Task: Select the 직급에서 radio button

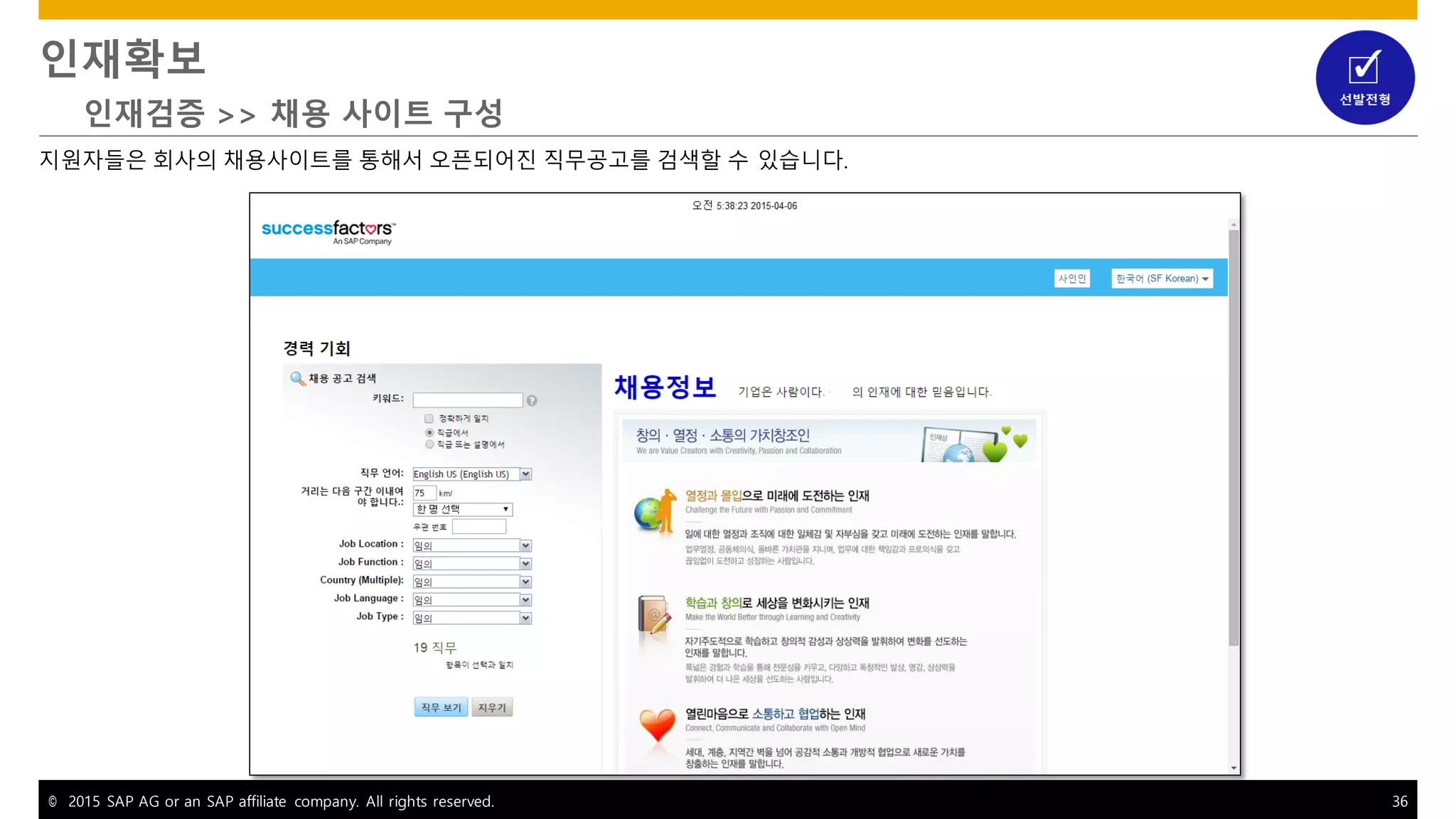Action: (x=429, y=432)
